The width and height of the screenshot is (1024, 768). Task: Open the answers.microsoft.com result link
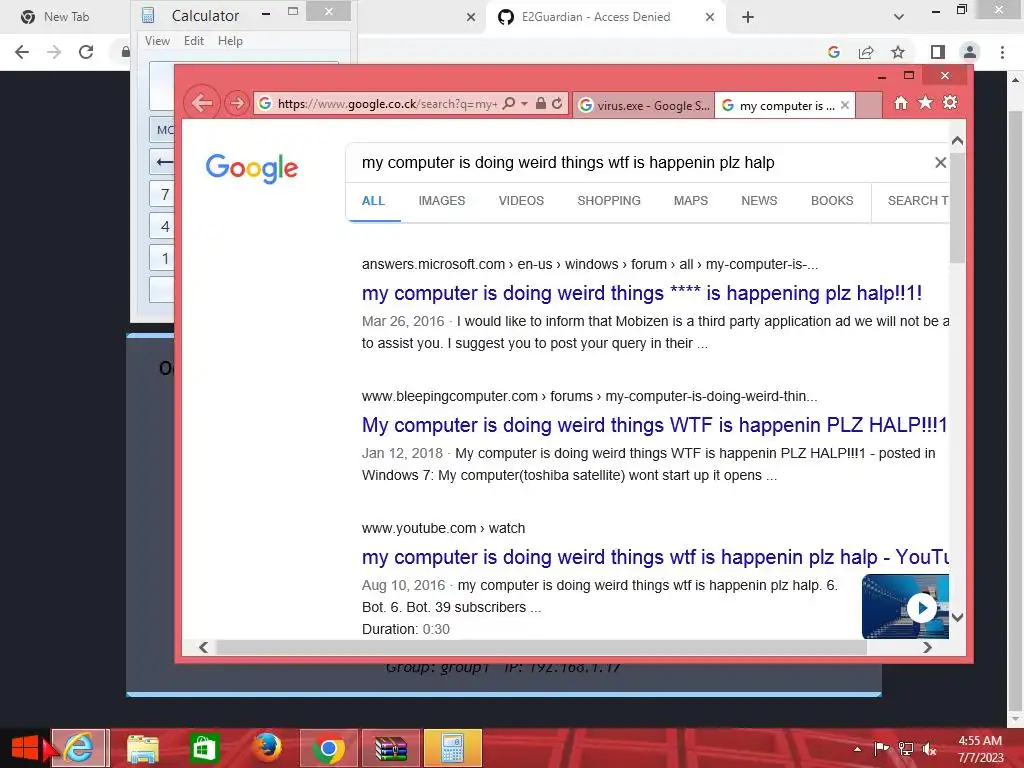point(642,293)
